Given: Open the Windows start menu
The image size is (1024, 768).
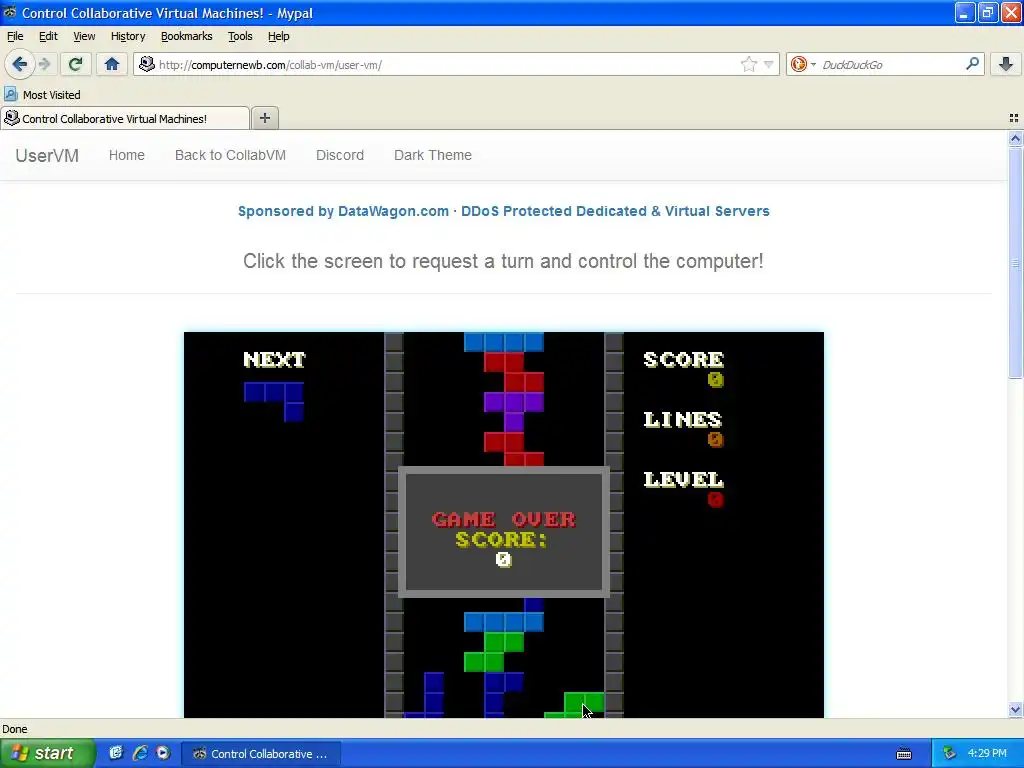Looking at the screenshot, I should tap(47, 753).
